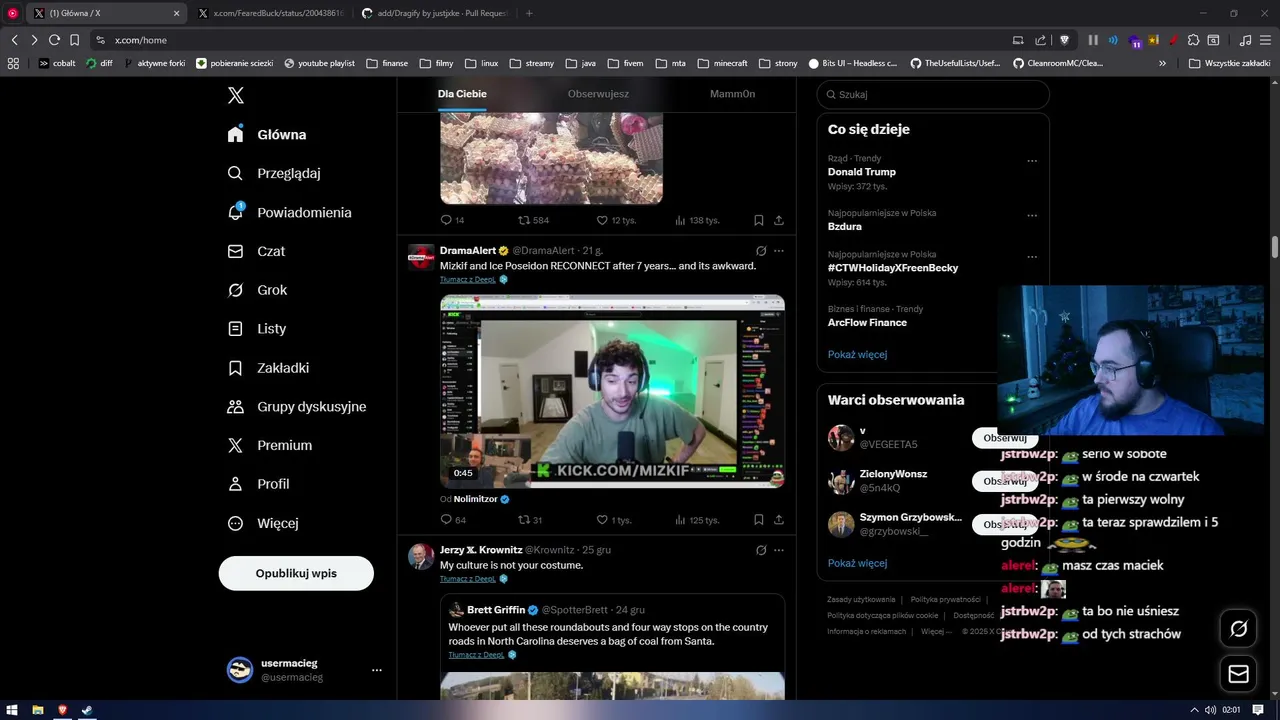Viewport: 1280px width, 720px height.
Task: Bookmark the post with 138 tys. views
Action: coord(758,220)
